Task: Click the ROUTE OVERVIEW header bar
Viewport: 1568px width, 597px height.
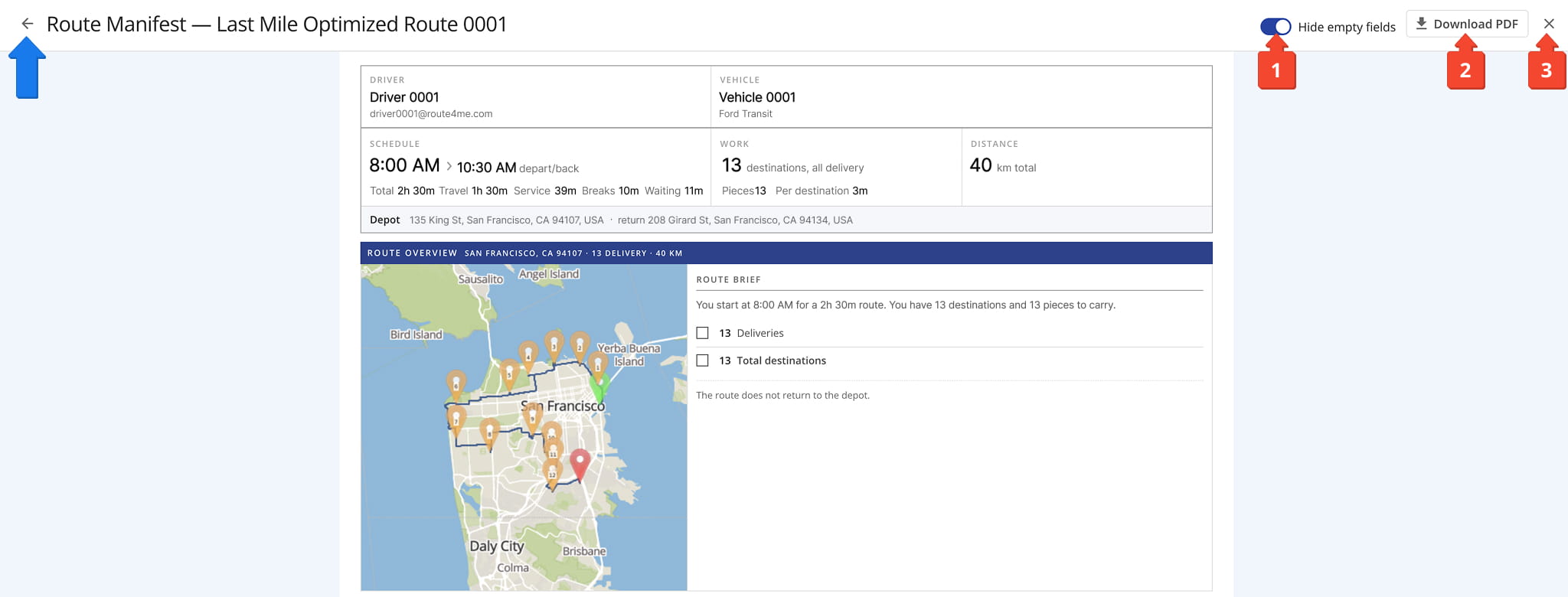Action: (786, 253)
